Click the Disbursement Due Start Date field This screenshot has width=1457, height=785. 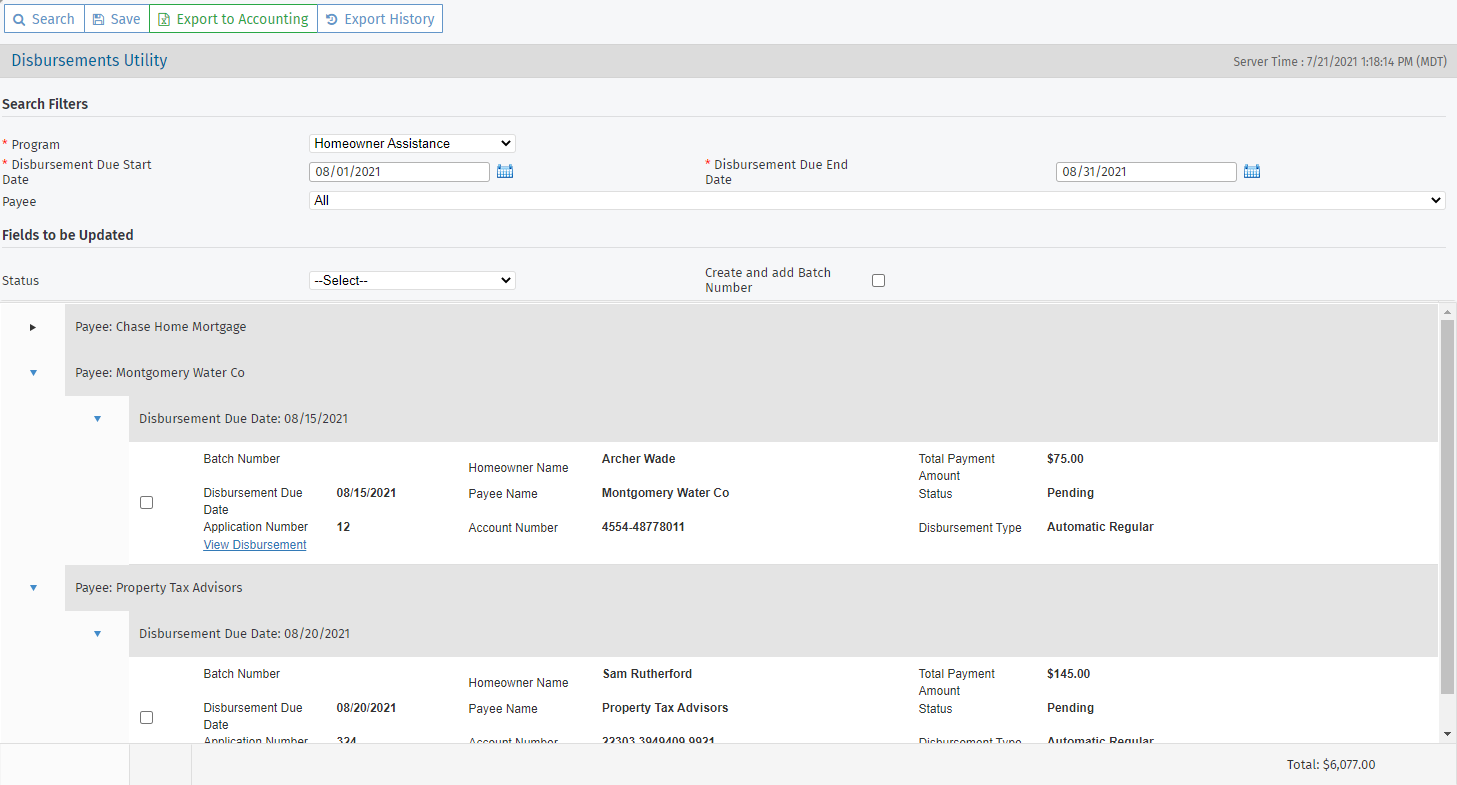399,172
